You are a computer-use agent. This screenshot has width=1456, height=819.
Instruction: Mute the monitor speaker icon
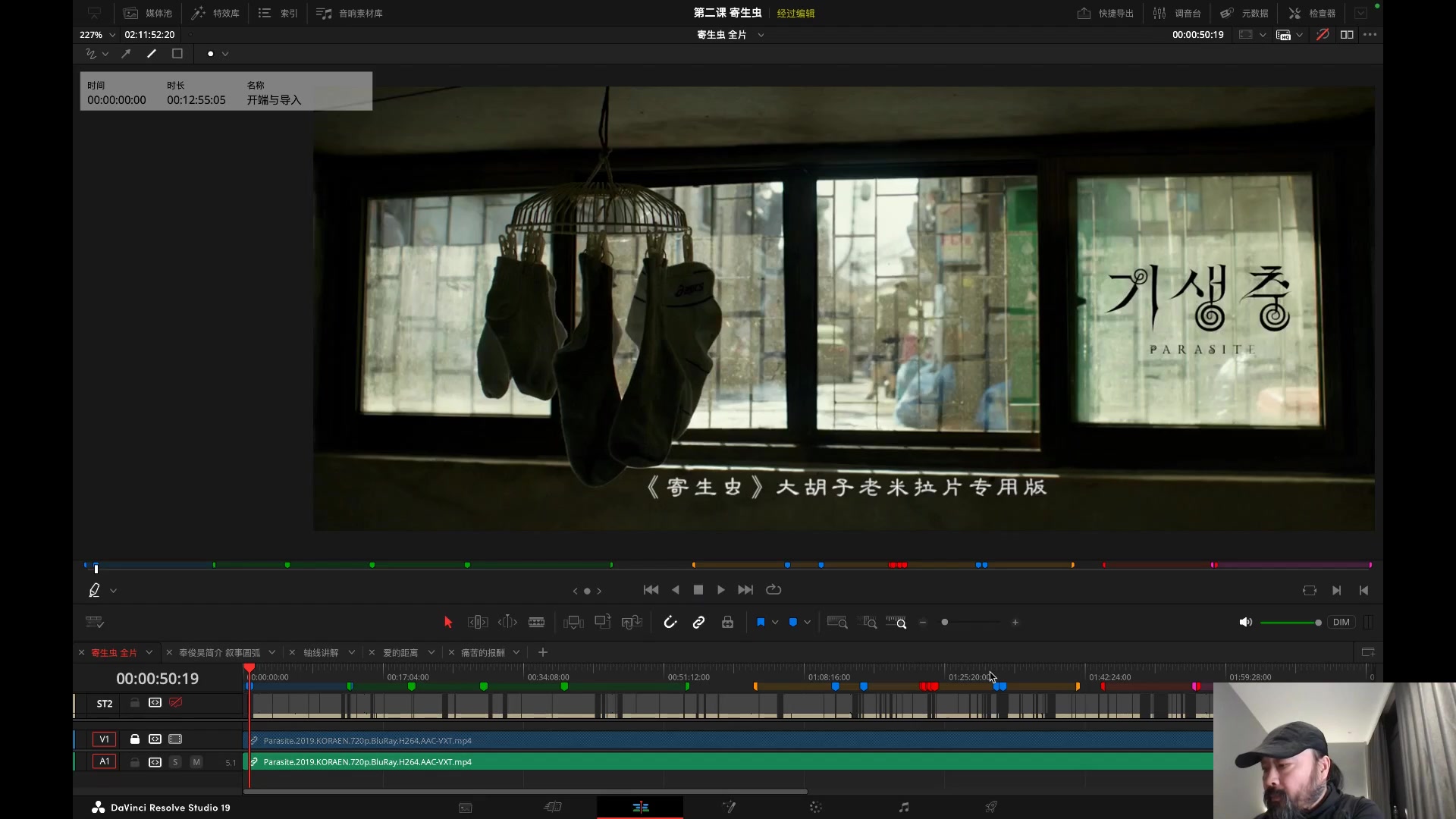(x=1245, y=623)
